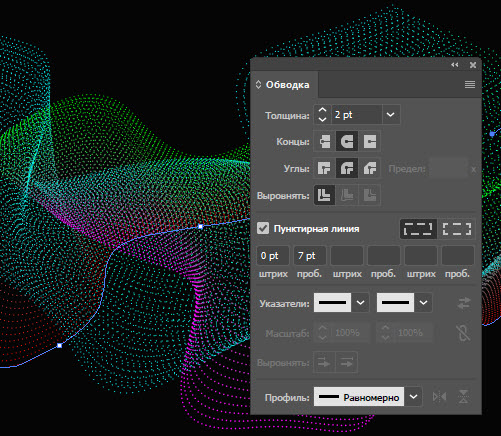Expand the Профиль dropdown arrow
The height and width of the screenshot is (436, 501).
click(413, 397)
